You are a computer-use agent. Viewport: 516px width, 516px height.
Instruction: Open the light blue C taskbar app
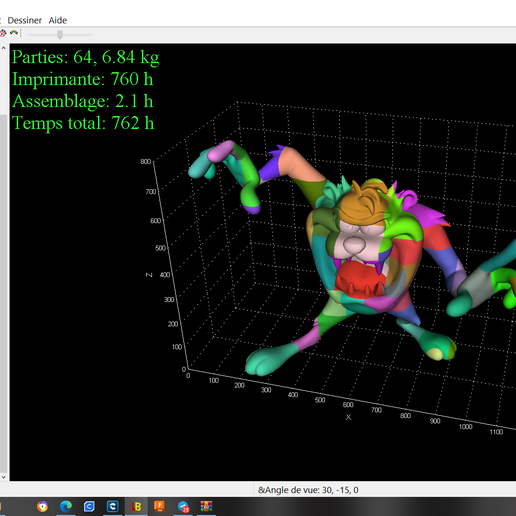coord(89,506)
